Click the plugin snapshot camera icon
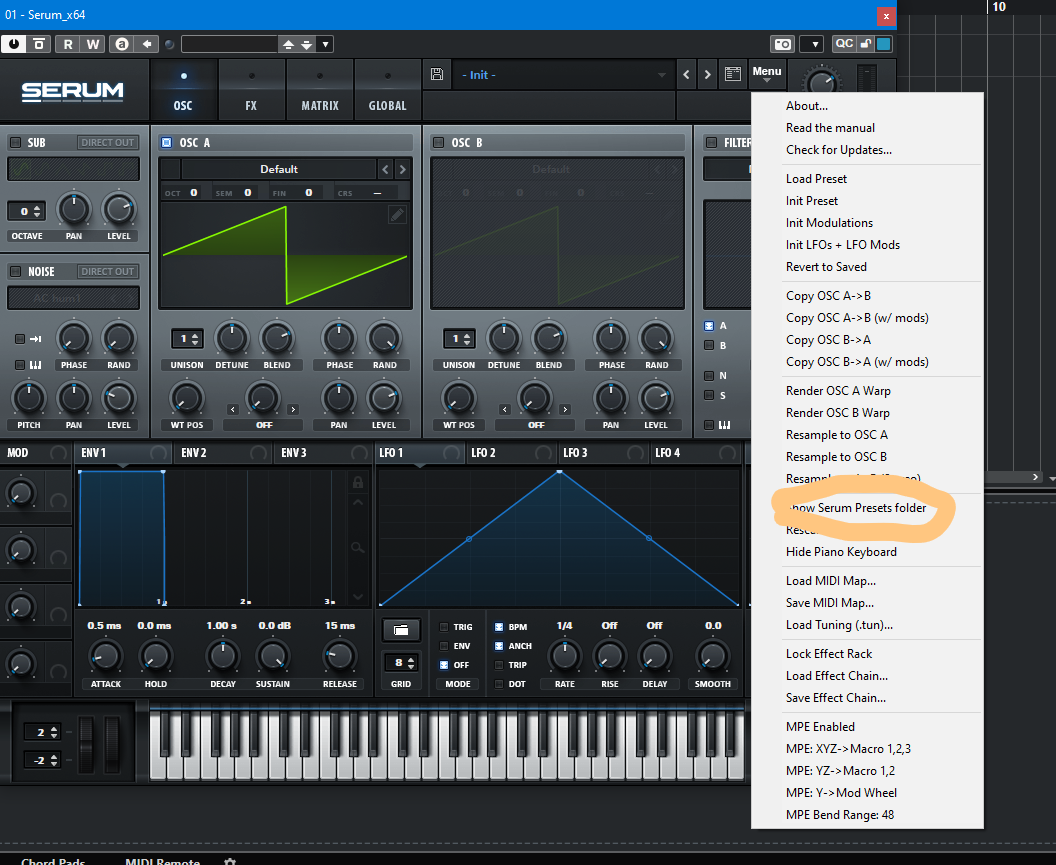Screen dimensions: 1056x865 783,44
